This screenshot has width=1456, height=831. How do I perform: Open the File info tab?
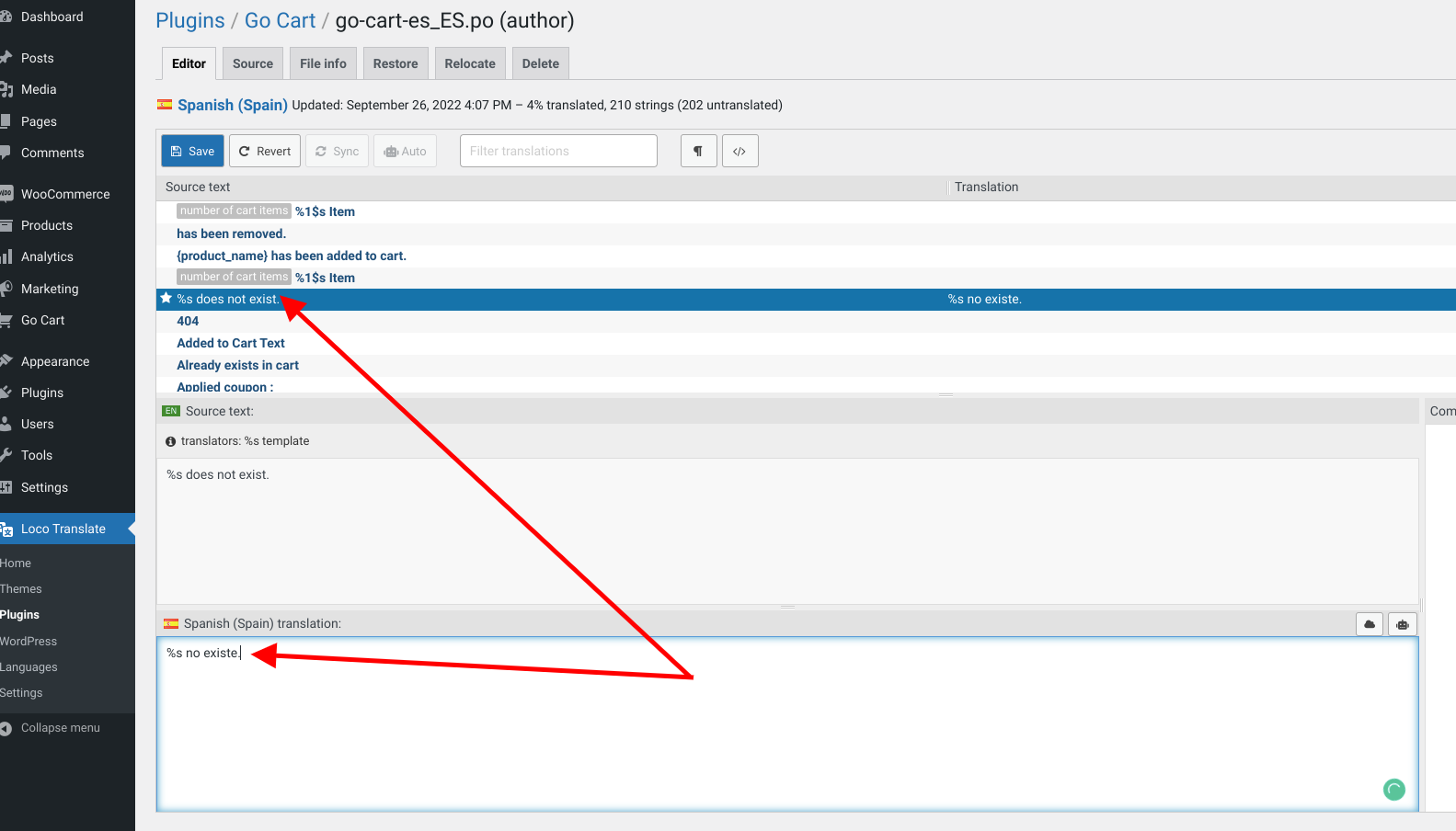(x=323, y=63)
